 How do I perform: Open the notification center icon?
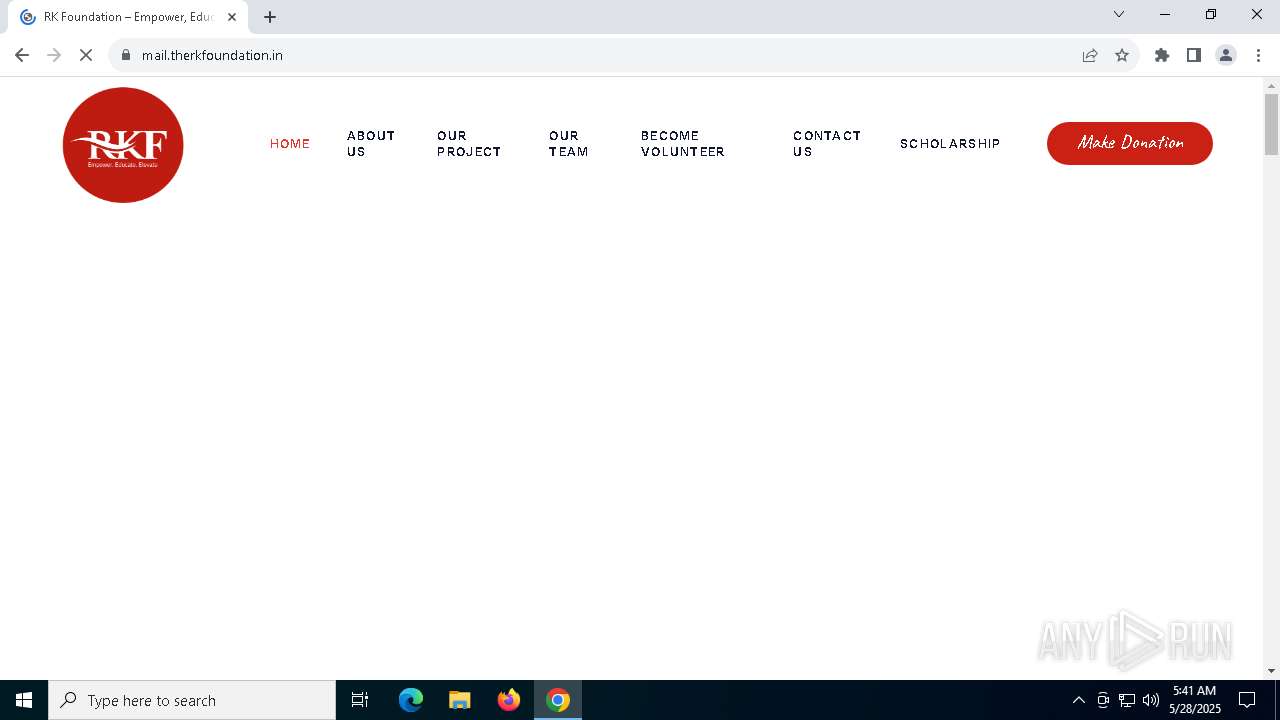pyautogui.click(x=1247, y=700)
